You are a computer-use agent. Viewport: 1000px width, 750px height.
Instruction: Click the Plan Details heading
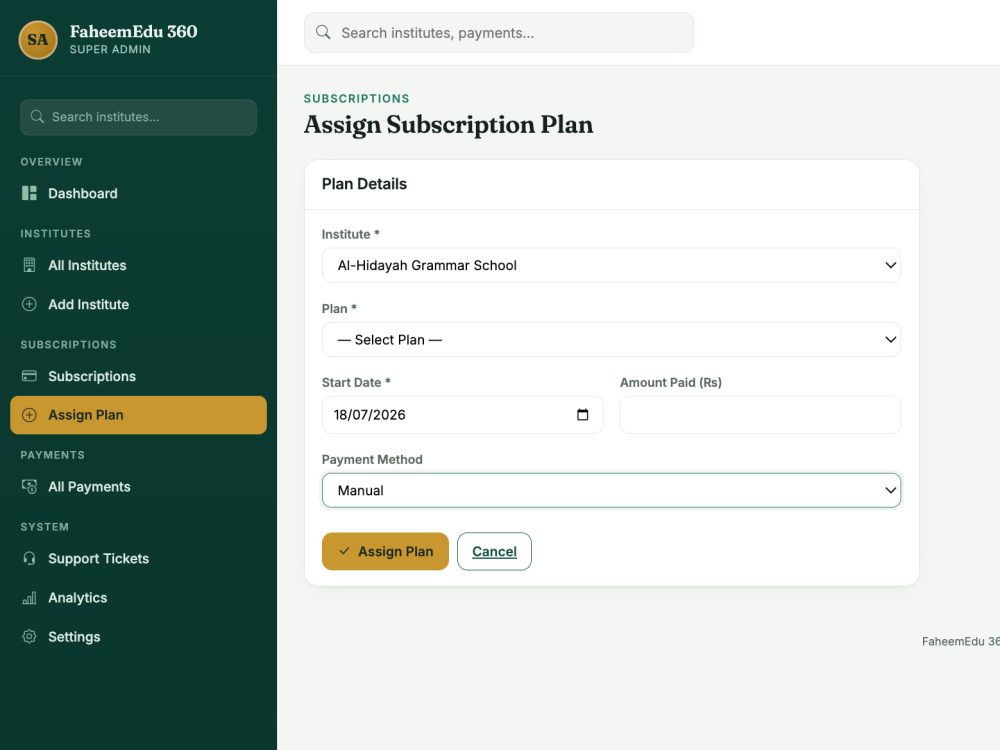(x=364, y=184)
